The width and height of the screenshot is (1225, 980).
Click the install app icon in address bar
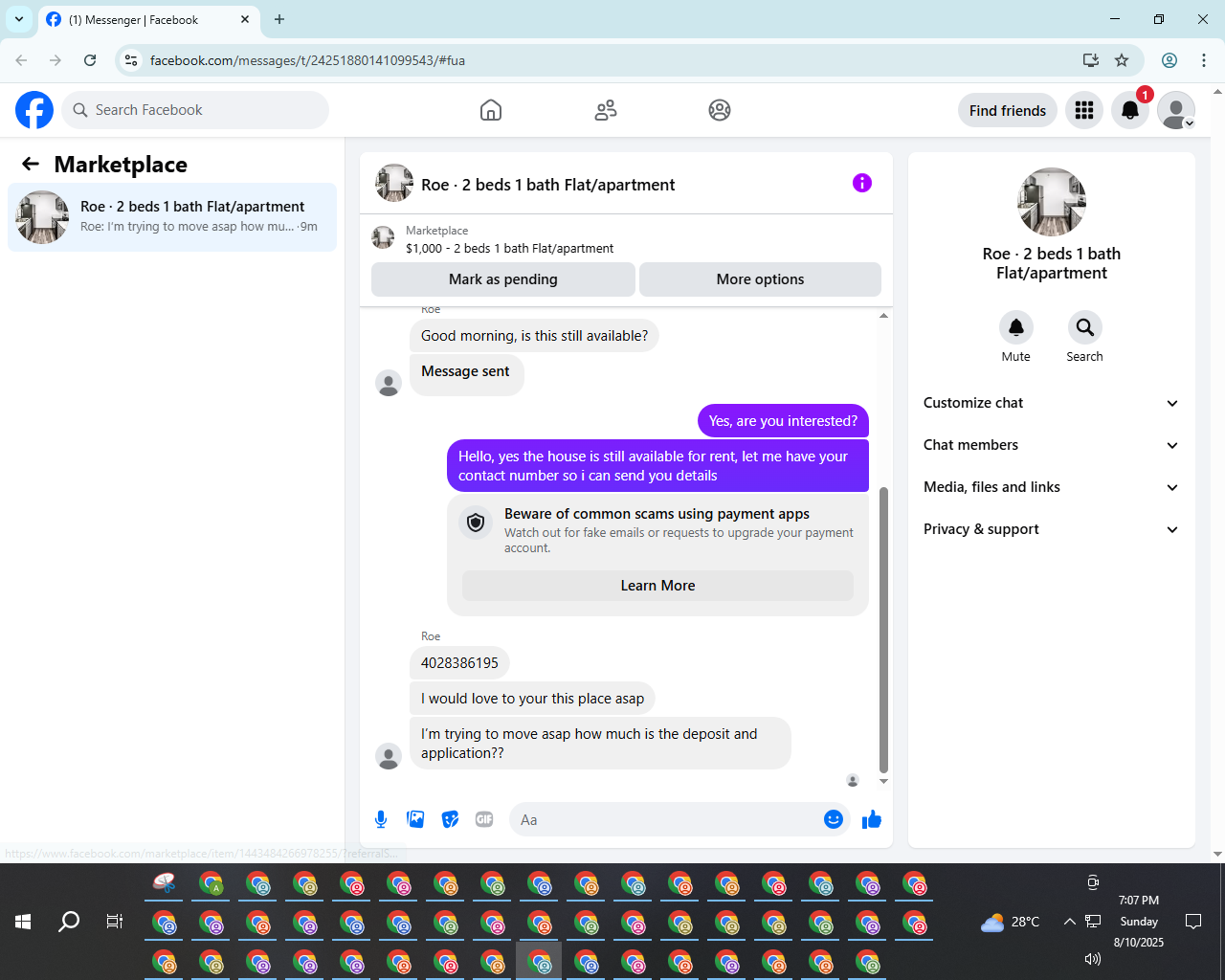point(1091,60)
